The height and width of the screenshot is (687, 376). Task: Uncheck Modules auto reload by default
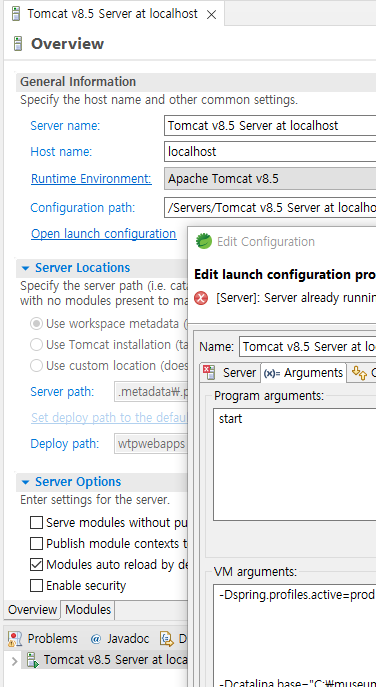(x=36, y=565)
